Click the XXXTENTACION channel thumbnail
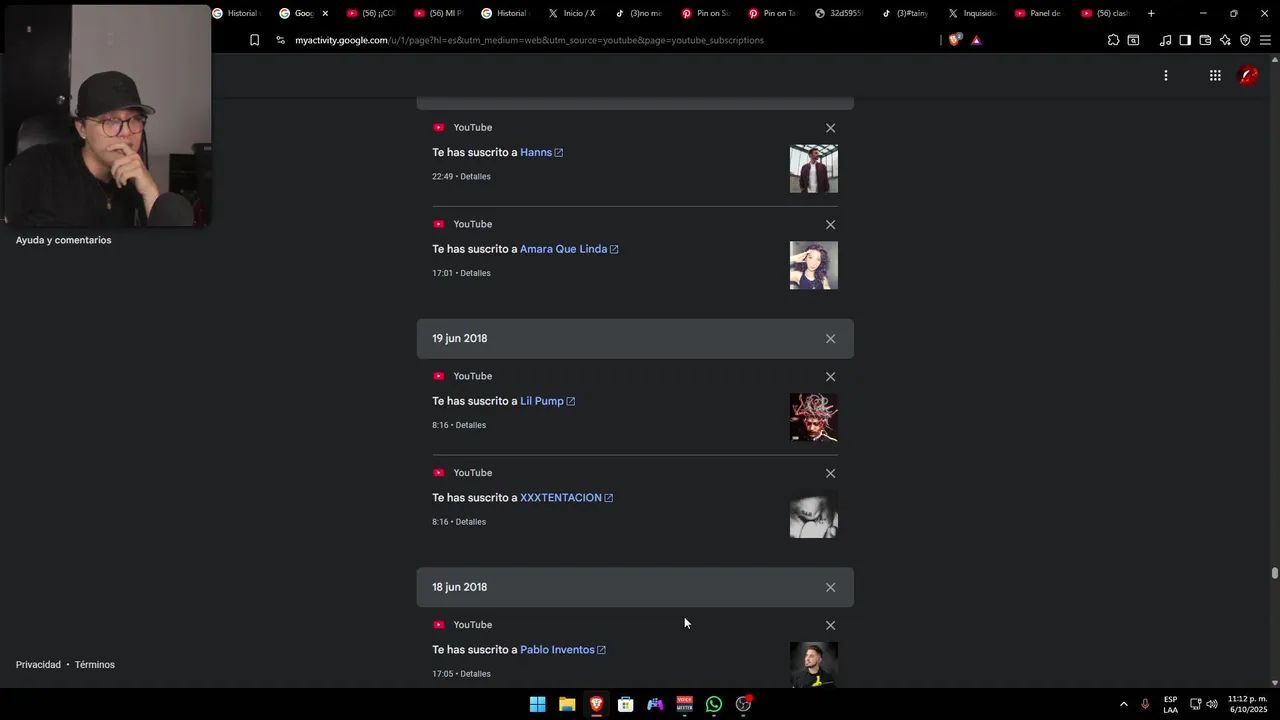Image resolution: width=1280 pixels, height=720 pixels. click(x=814, y=515)
